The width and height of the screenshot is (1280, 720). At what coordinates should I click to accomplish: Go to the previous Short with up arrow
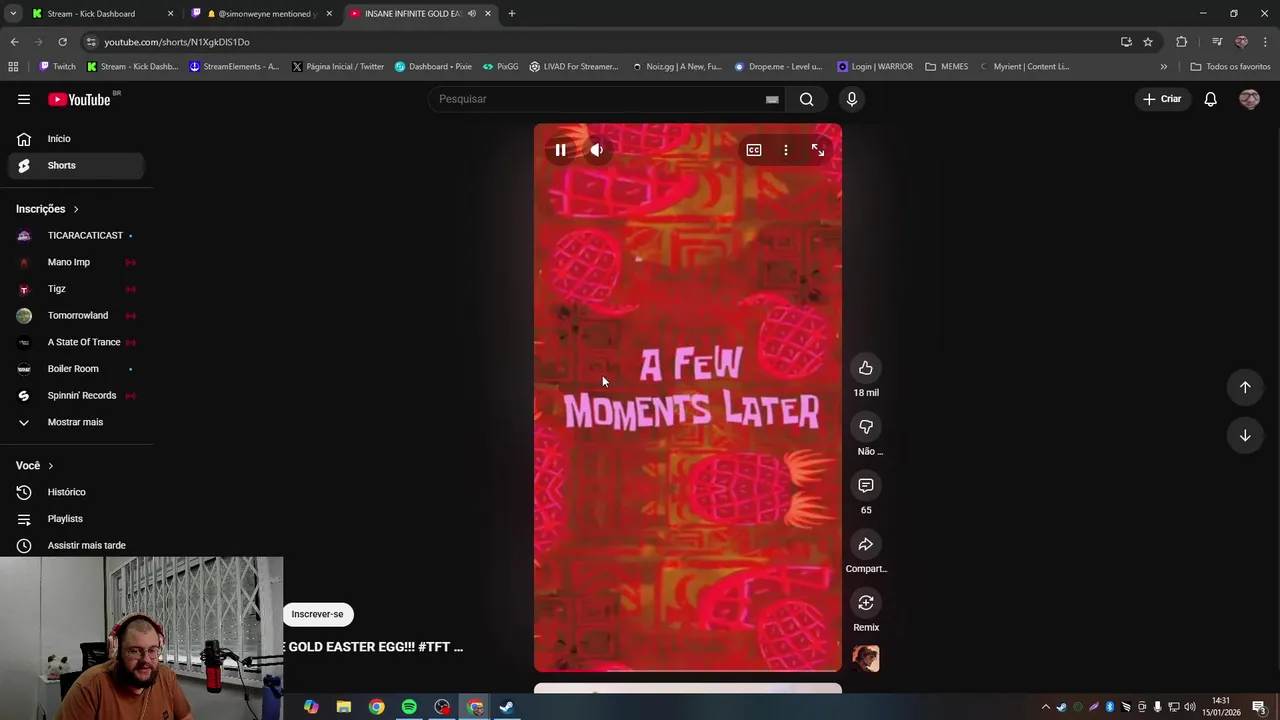click(1245, 387)
